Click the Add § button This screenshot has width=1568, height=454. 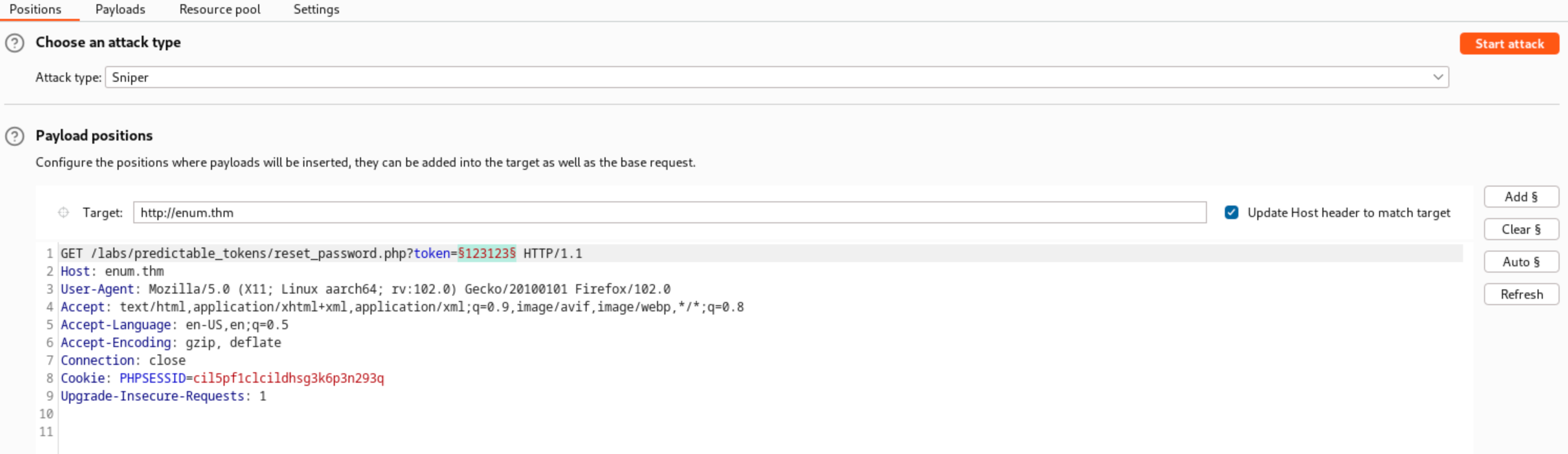point(1521,197)
